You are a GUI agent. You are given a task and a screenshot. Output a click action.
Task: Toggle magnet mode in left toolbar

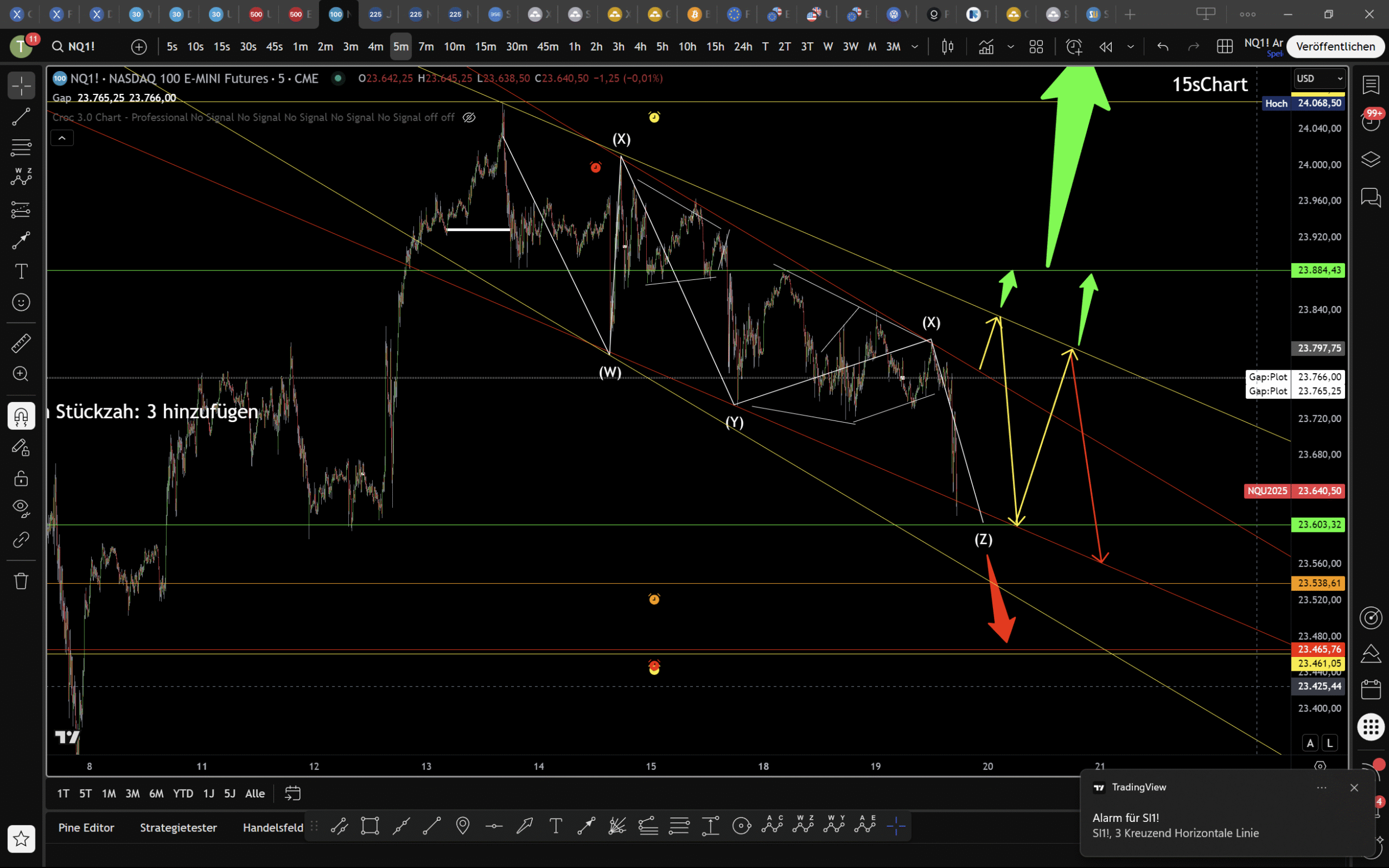(21, 416)
